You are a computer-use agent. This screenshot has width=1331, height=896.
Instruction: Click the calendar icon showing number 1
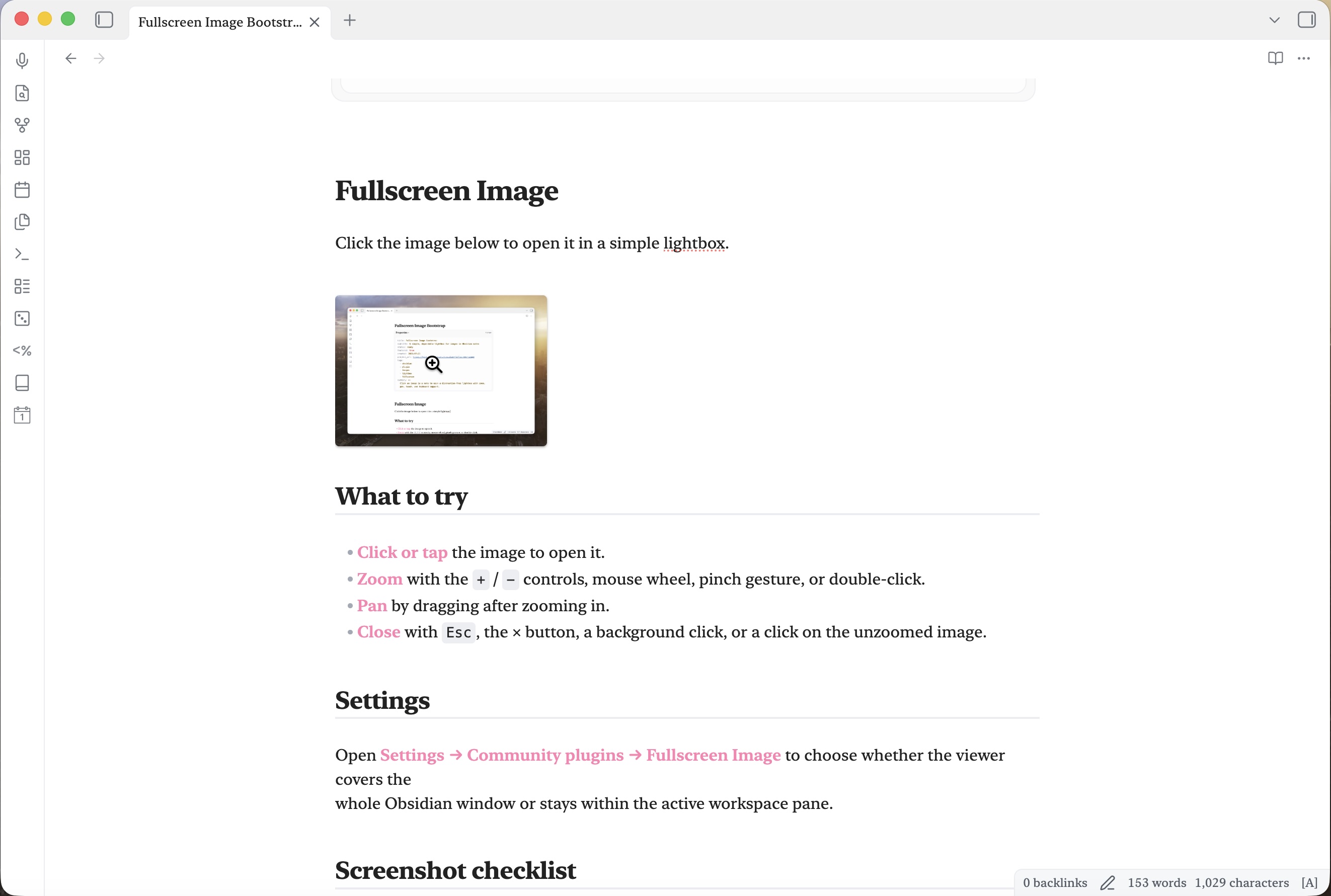[x=22, y=415]
